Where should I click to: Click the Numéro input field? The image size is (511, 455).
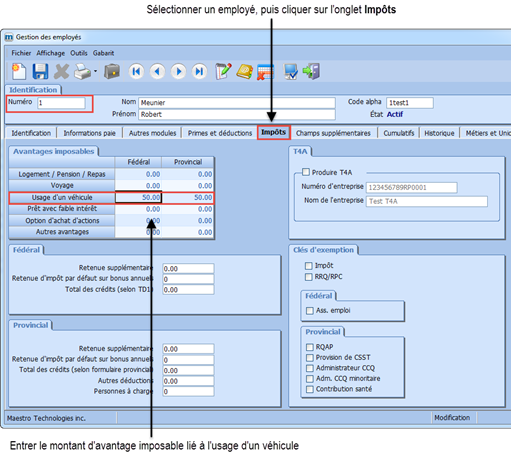[x=61, y=103]
